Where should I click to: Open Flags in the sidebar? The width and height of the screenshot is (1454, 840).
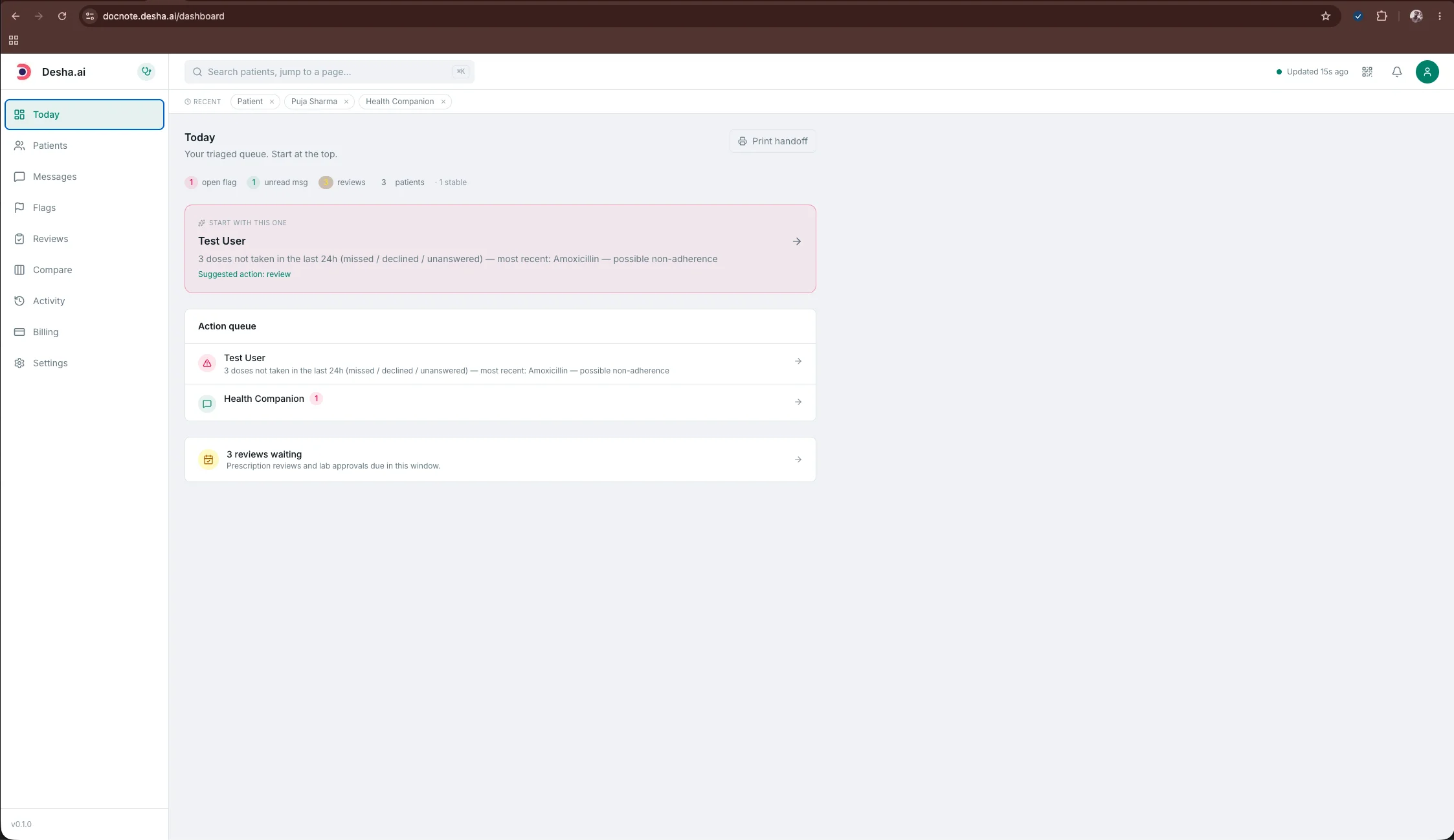pos(84,208)
